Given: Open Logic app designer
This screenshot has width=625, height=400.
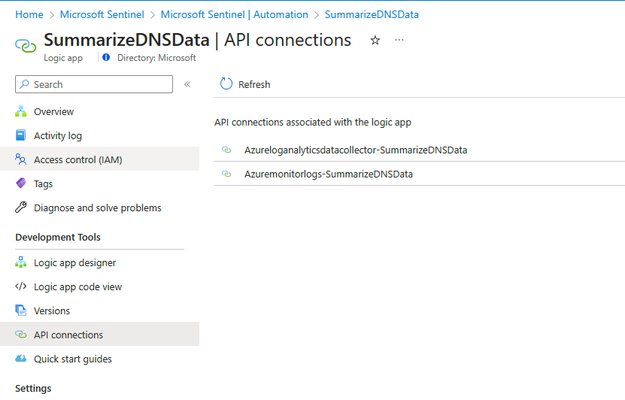Looking at the screenshot, I should [100, 263].
